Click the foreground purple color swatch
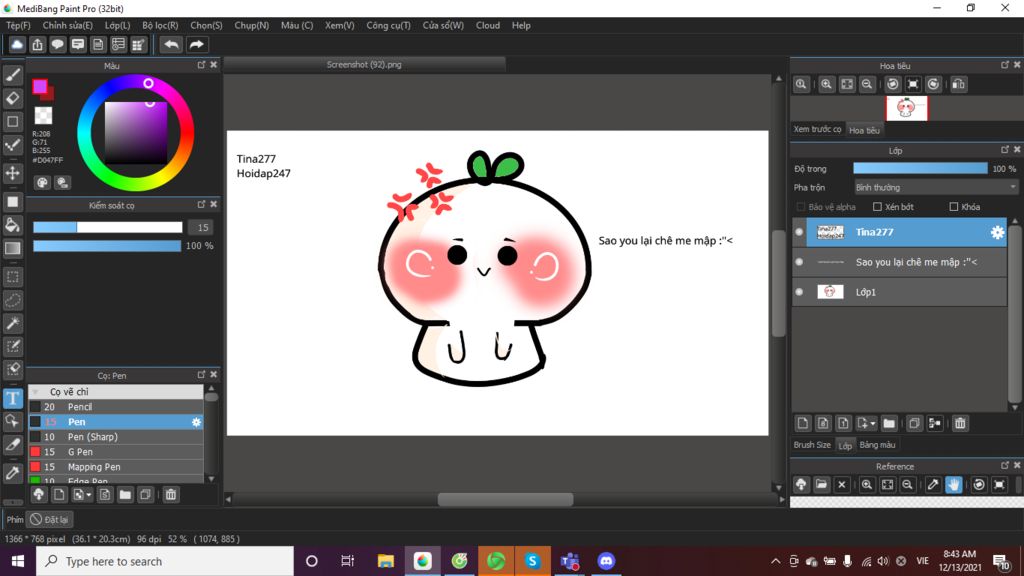This screenshot has width=1024, height=576. pyautogui.click(x=40, y=86)
